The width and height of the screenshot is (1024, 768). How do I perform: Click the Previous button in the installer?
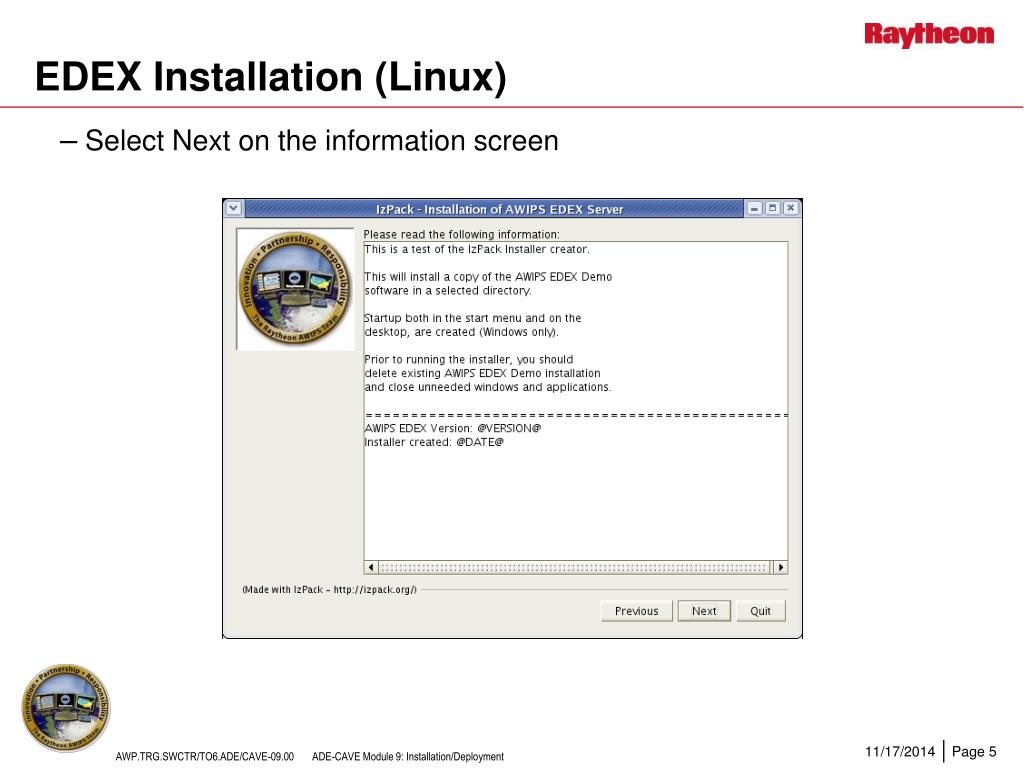tap(636, 611)
